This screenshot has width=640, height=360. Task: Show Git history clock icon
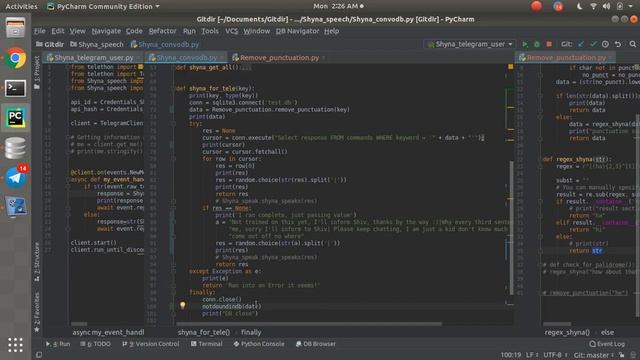pyautogui.click(x=605, y=44)
